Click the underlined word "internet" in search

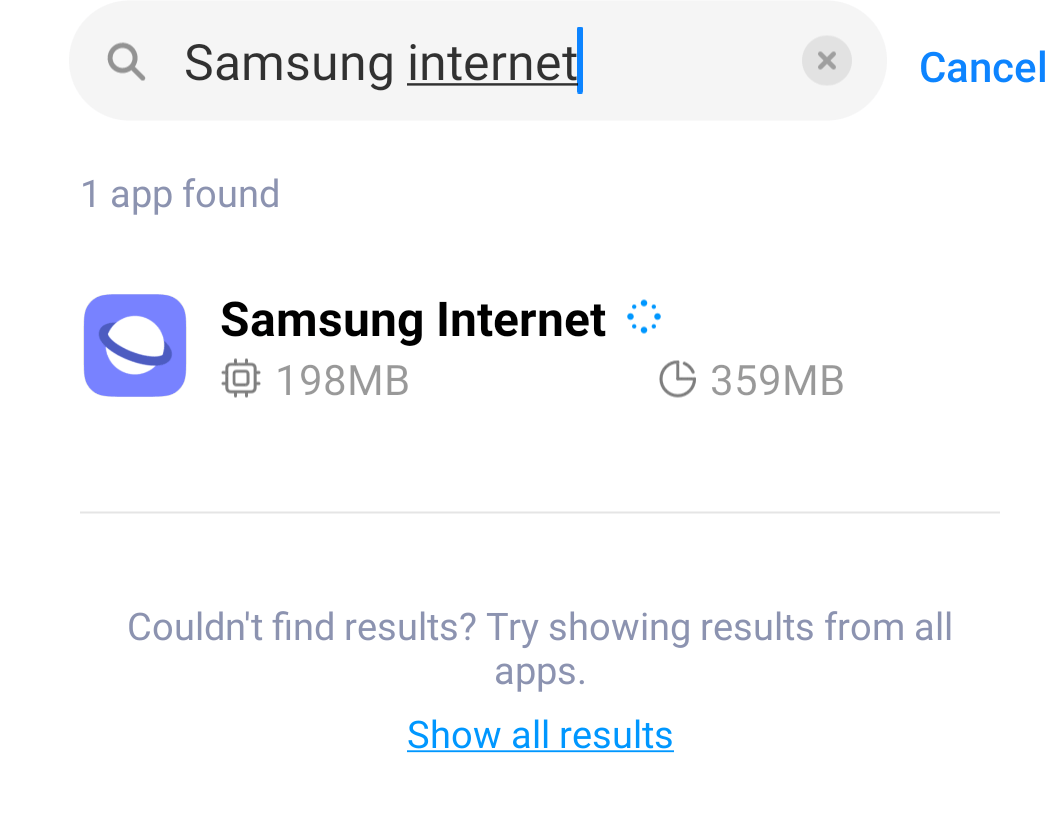492,64
